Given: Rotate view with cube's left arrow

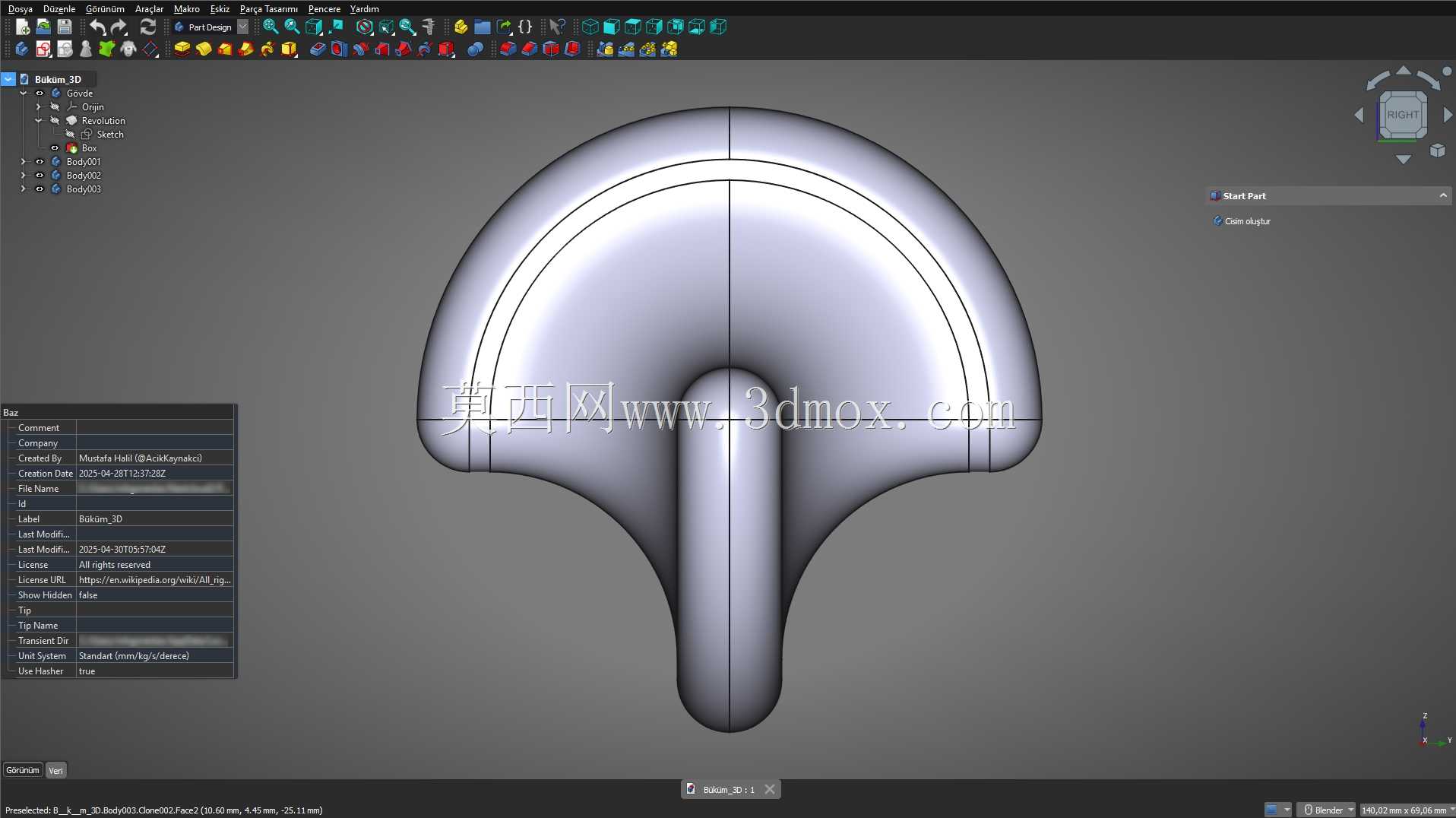Looking at the screenshot, I should pos(1359,115).
